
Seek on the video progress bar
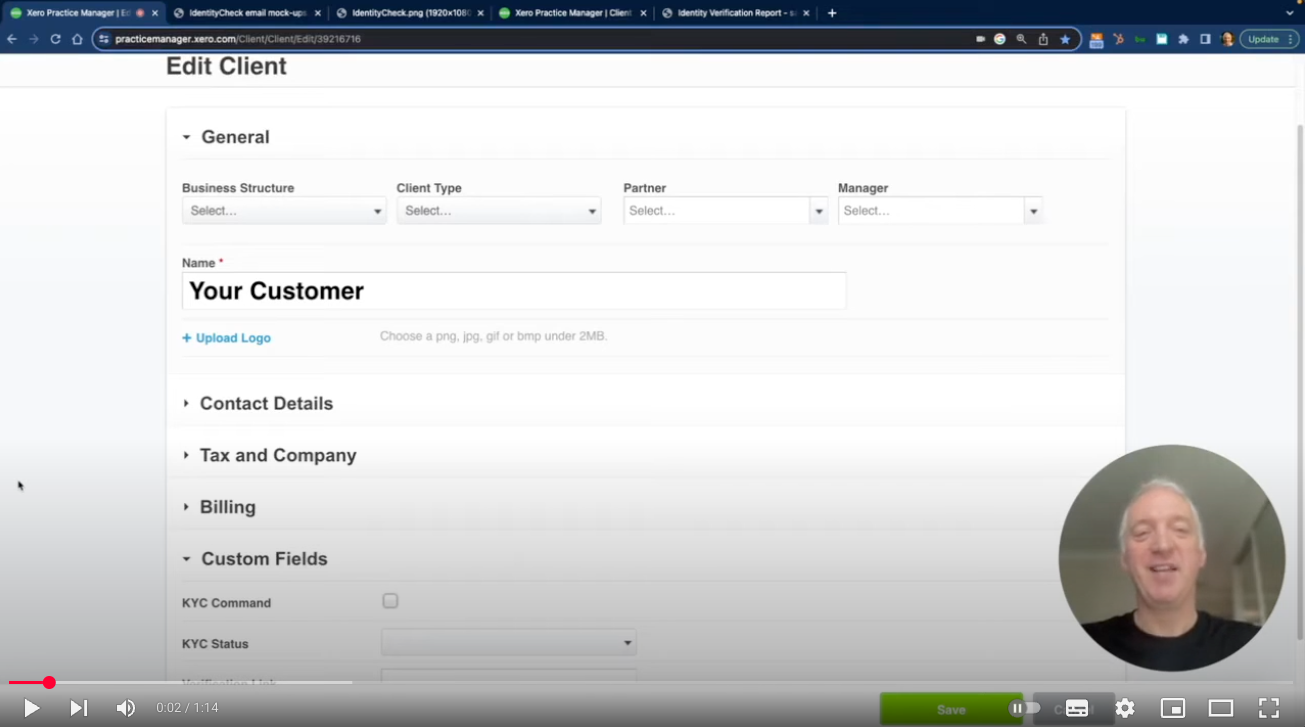tap(652, 682)
